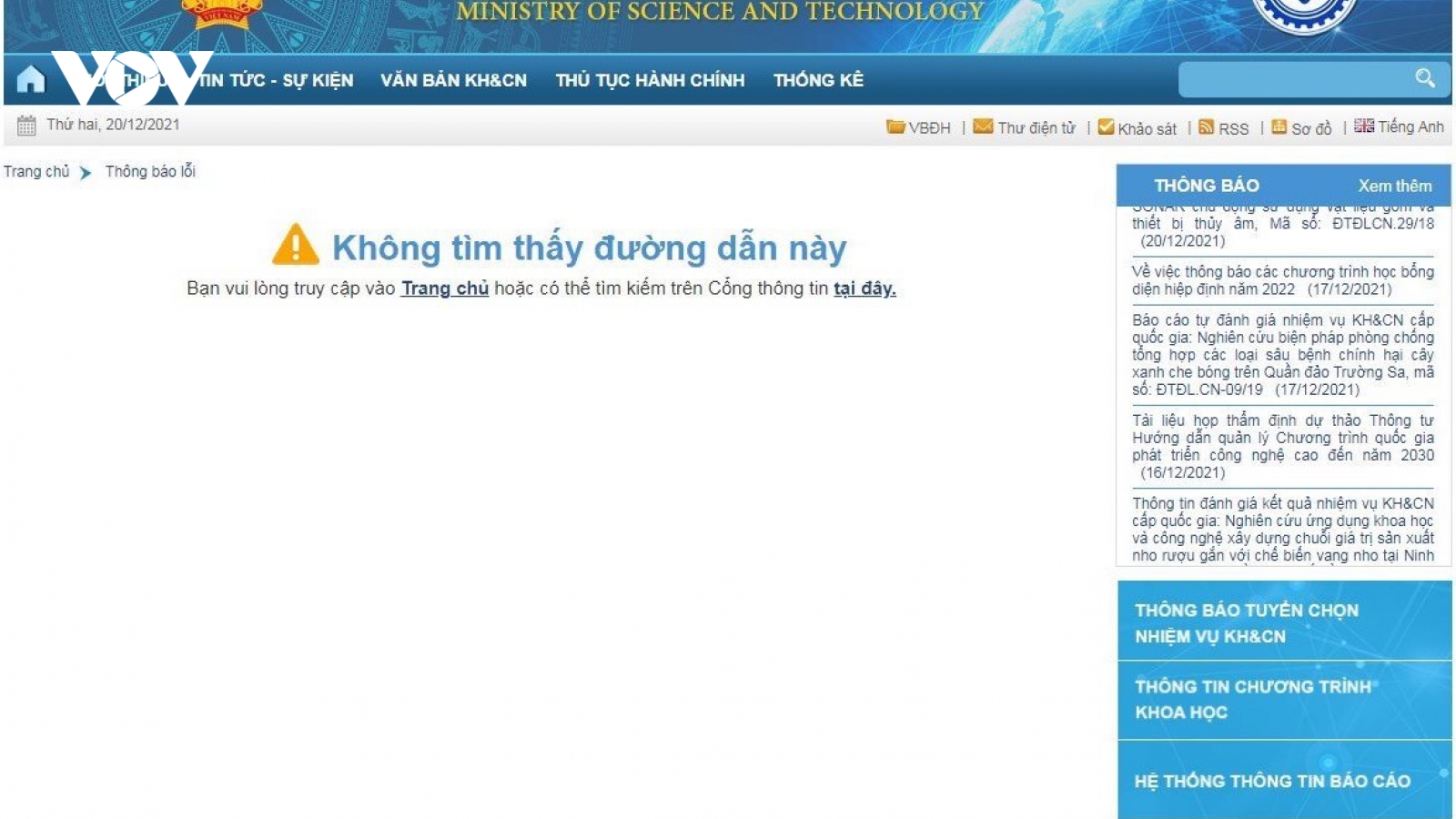Open the VĂN BẢN KH&CN menu
Viewport: 1456px width, 819px height.
pyautogui.click(x=453, y=80)
